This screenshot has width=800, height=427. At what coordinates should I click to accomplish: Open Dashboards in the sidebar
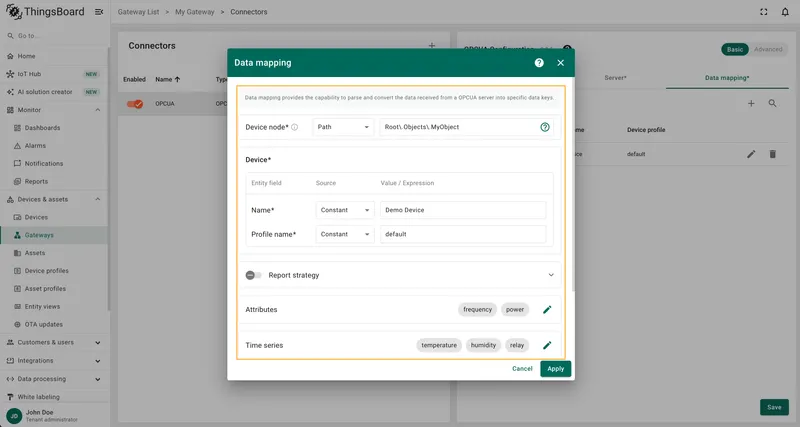(54, 128)
